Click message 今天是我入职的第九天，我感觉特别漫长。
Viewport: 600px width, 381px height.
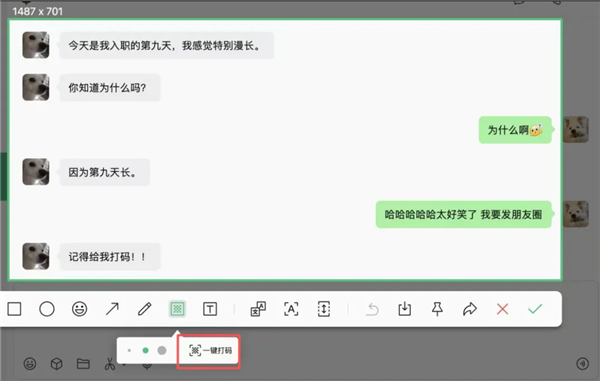click(166, 46)
